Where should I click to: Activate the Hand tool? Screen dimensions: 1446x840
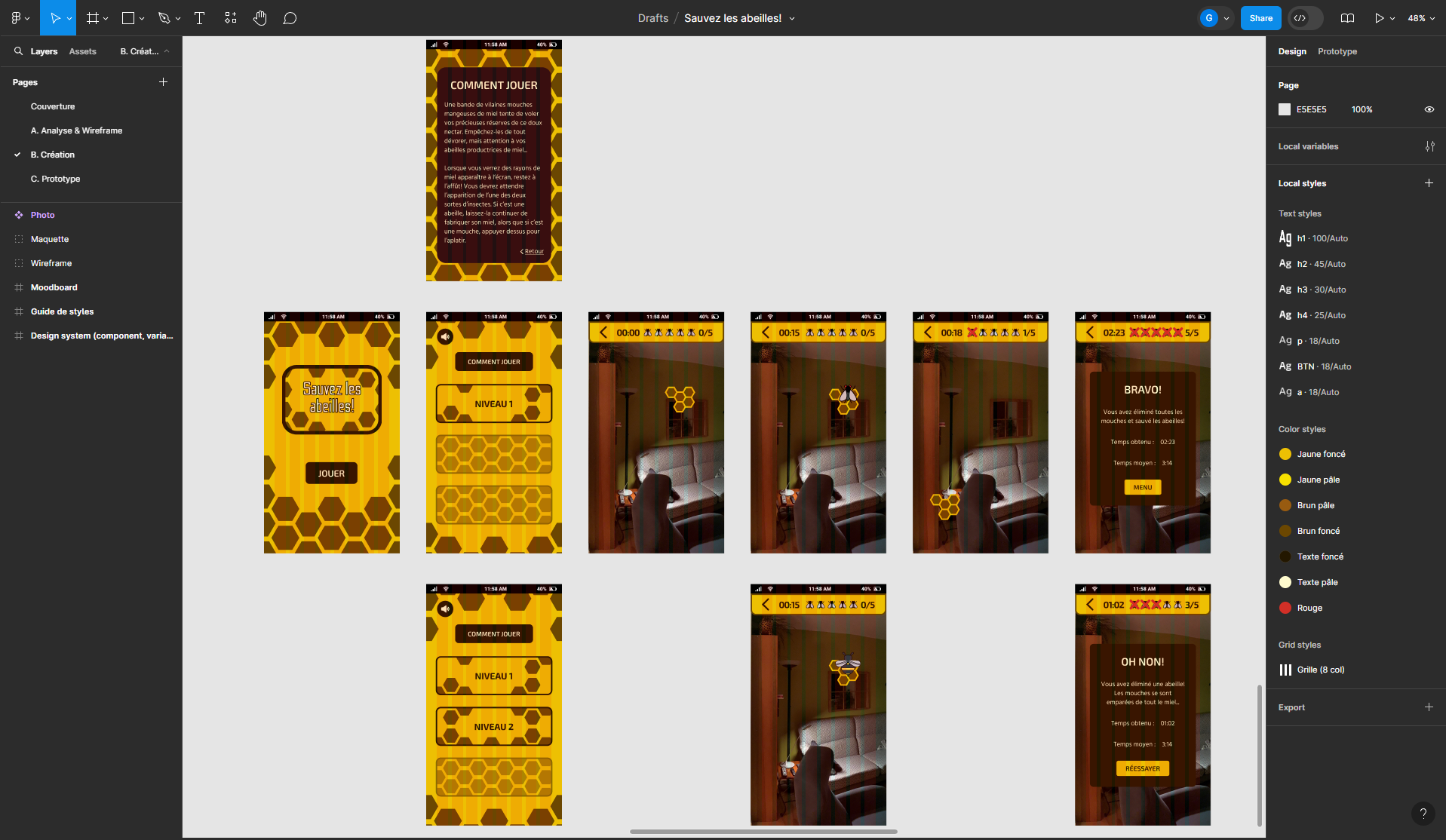pyautogui.click(x=259, y=17)
